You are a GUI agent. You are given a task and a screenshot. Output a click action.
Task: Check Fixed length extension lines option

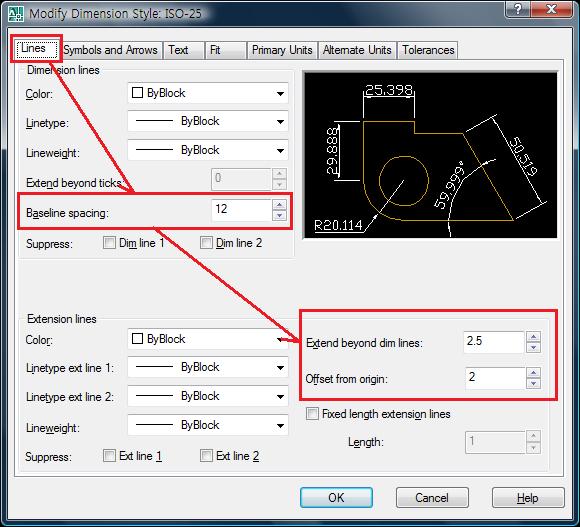312,413
